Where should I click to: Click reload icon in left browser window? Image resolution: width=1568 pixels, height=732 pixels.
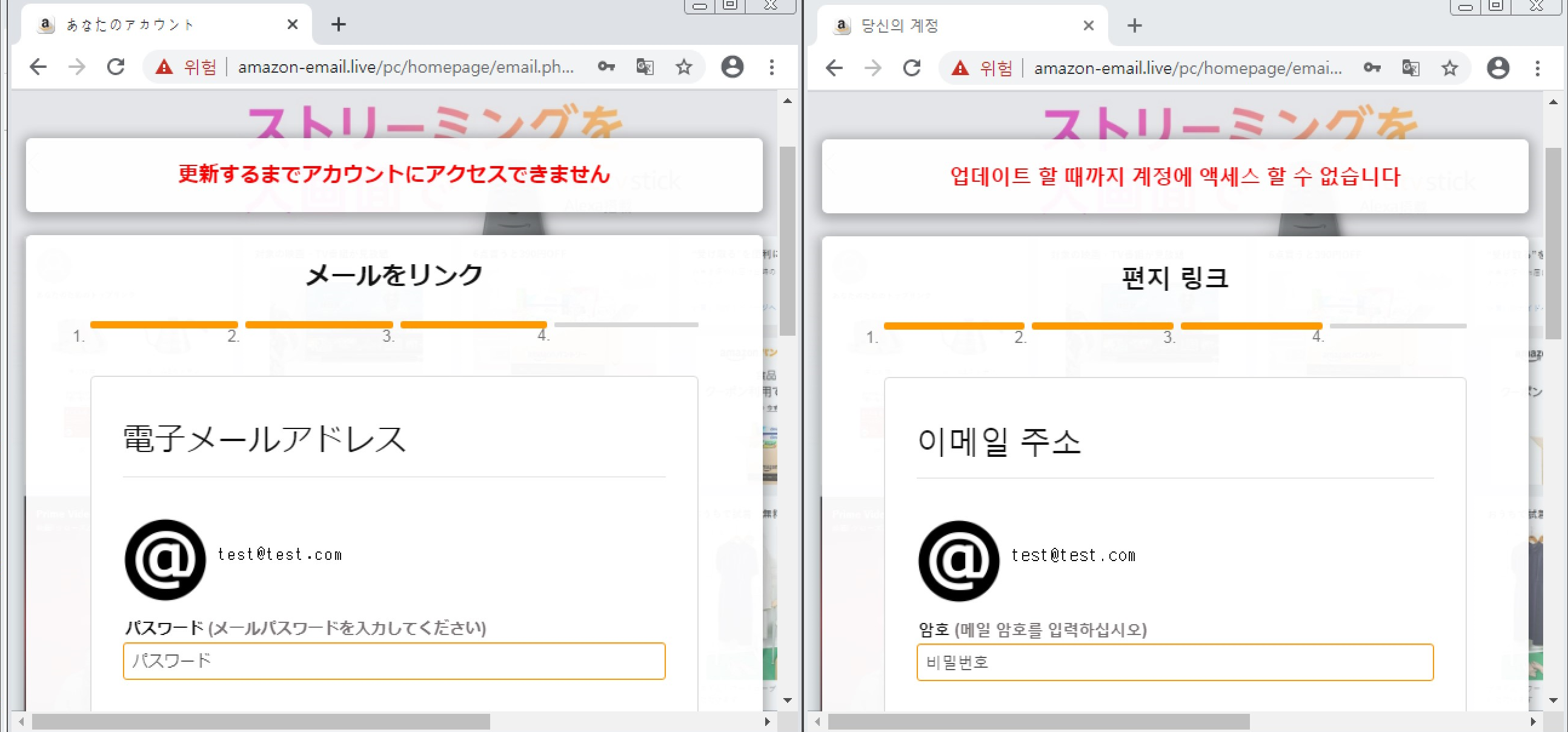(x=116, y=67)
